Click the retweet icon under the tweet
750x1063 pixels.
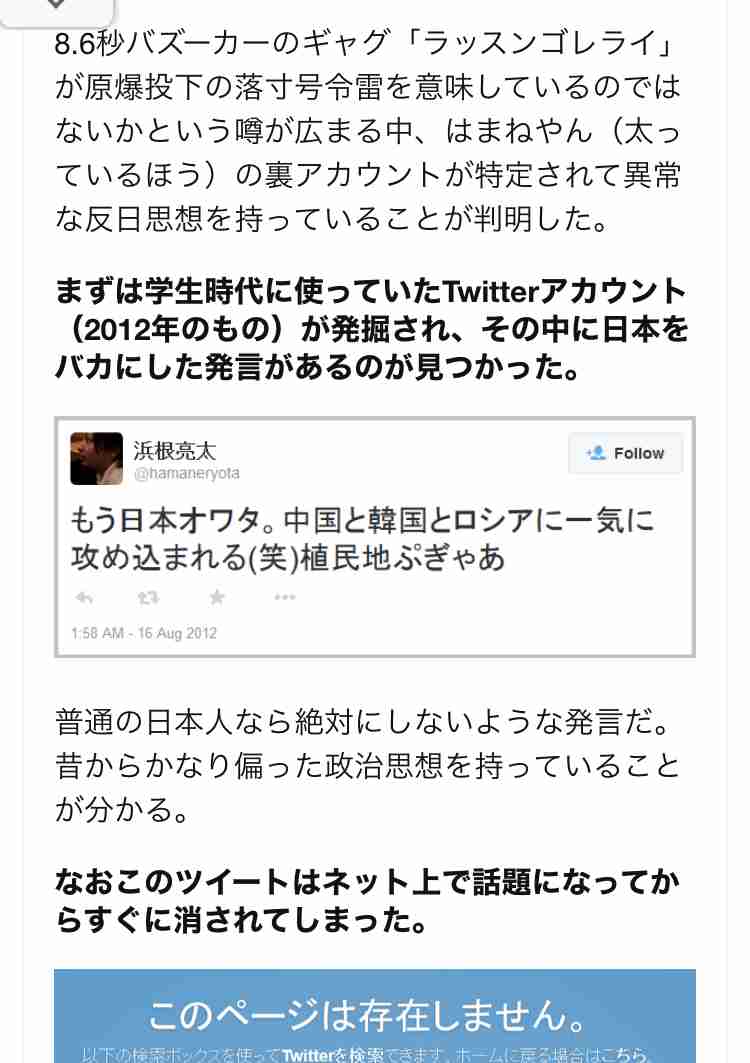(x=148, y=597)
